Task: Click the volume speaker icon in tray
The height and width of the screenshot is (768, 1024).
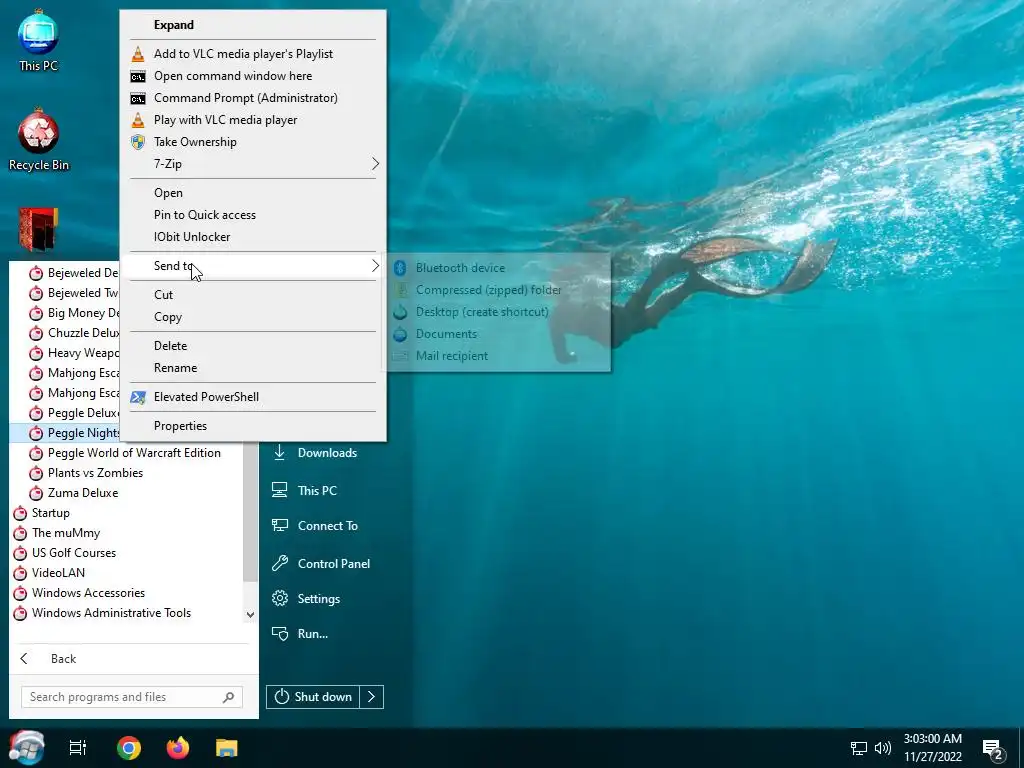Action: 882,748
